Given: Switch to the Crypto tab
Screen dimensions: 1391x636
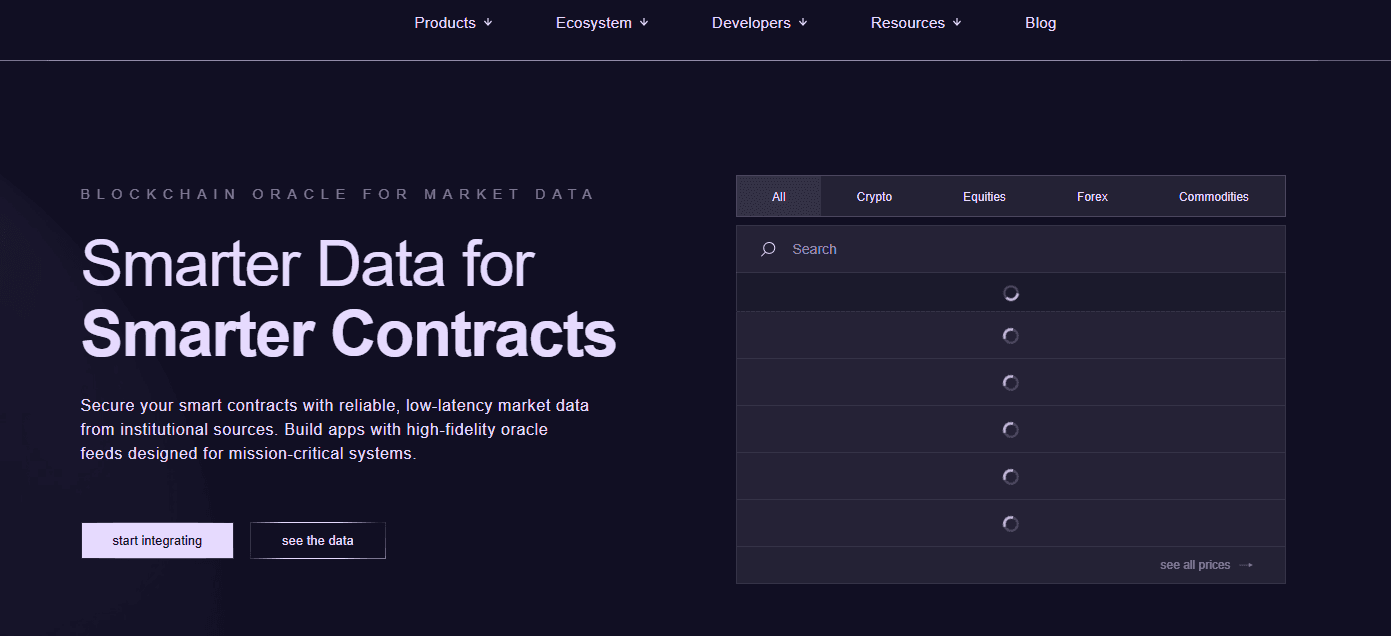Looking at the screenshot, I should [874, 197].
